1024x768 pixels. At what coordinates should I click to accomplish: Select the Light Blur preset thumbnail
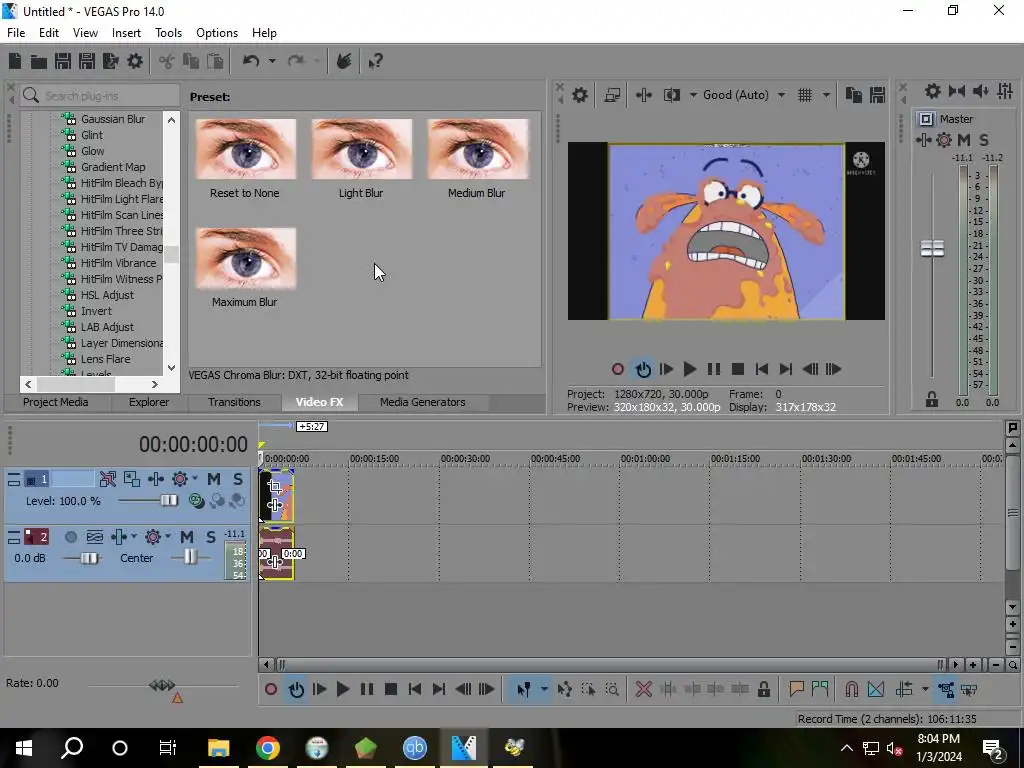click(361, 150)
